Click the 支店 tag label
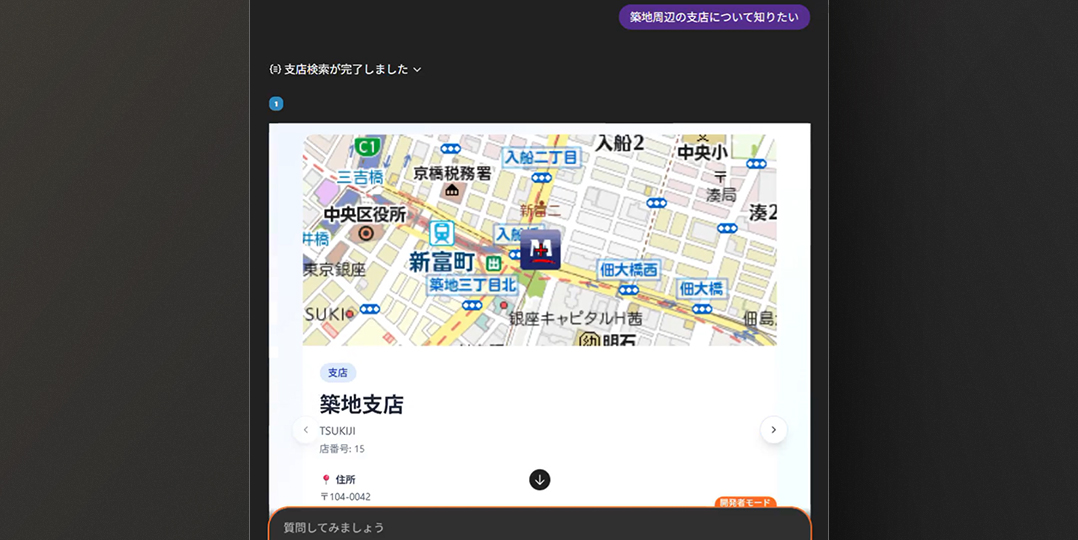The height and width of the screenshot is (540, 1078). pyautogui.click(x=338, y=373)
